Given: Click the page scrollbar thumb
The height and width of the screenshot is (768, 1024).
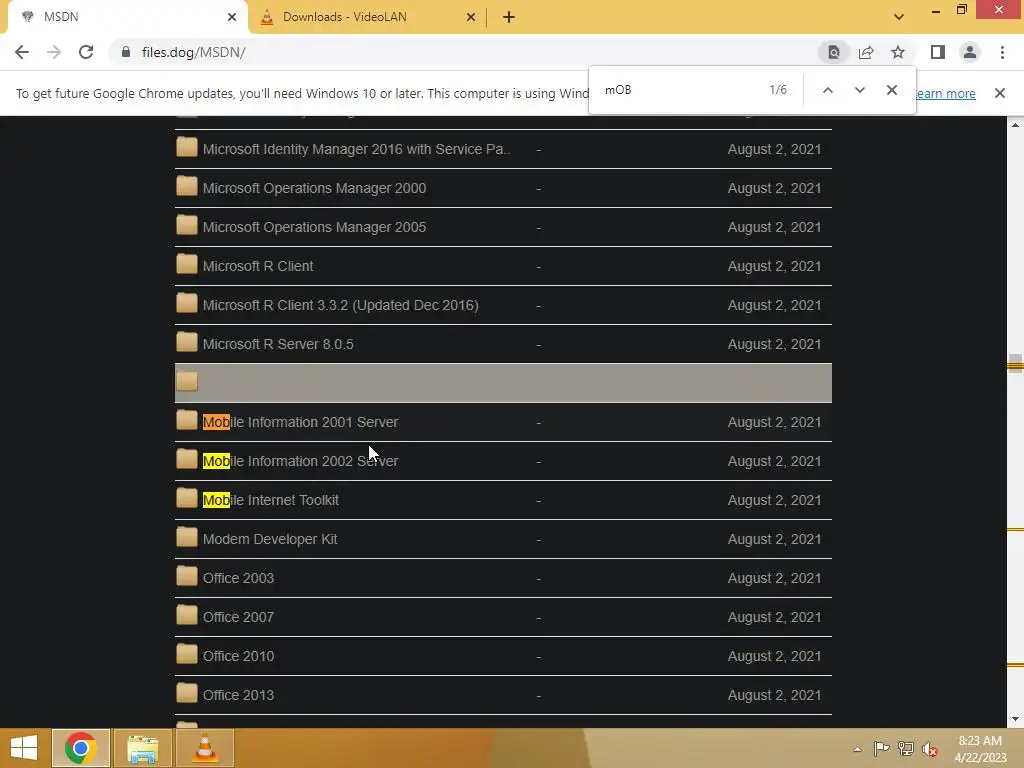Looking at the screenshot, I should coord(1015,363).
